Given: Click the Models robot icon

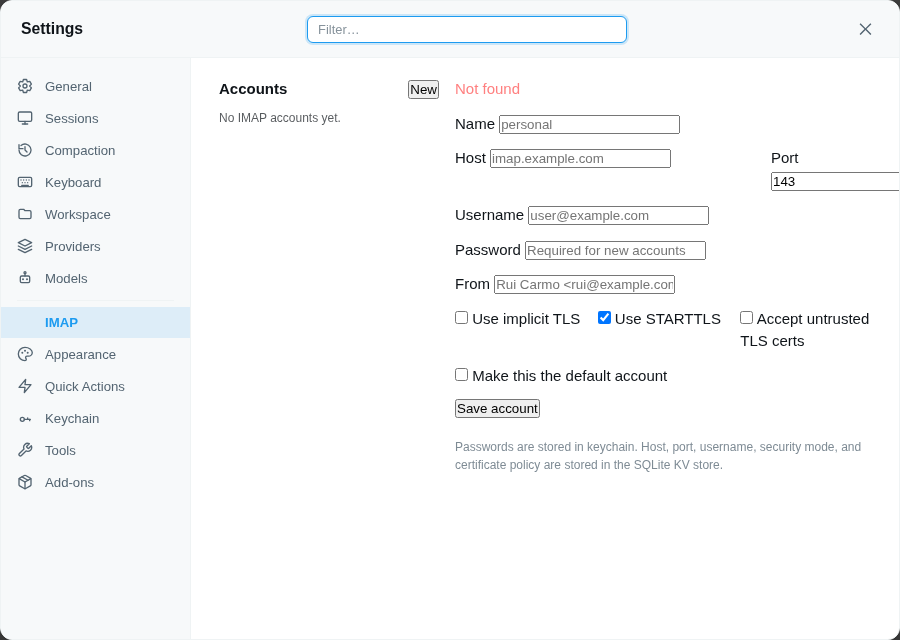Looking at the screenshot, I should pyautogui.click(x=25, y=278).
